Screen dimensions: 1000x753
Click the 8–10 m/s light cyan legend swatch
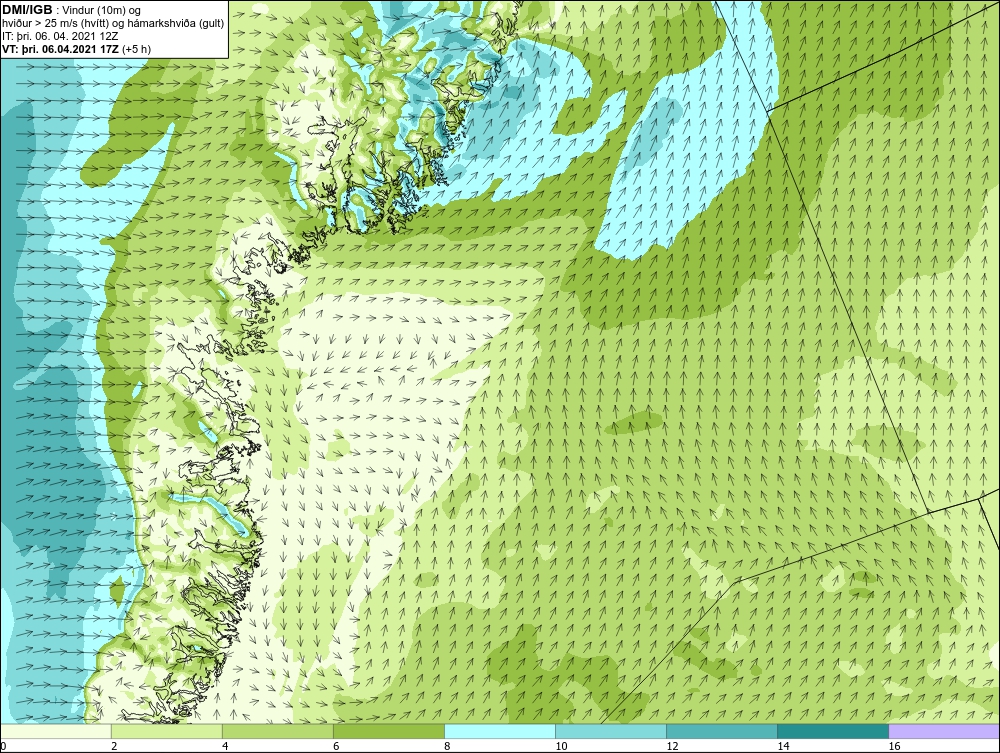(x=499, y=731)
